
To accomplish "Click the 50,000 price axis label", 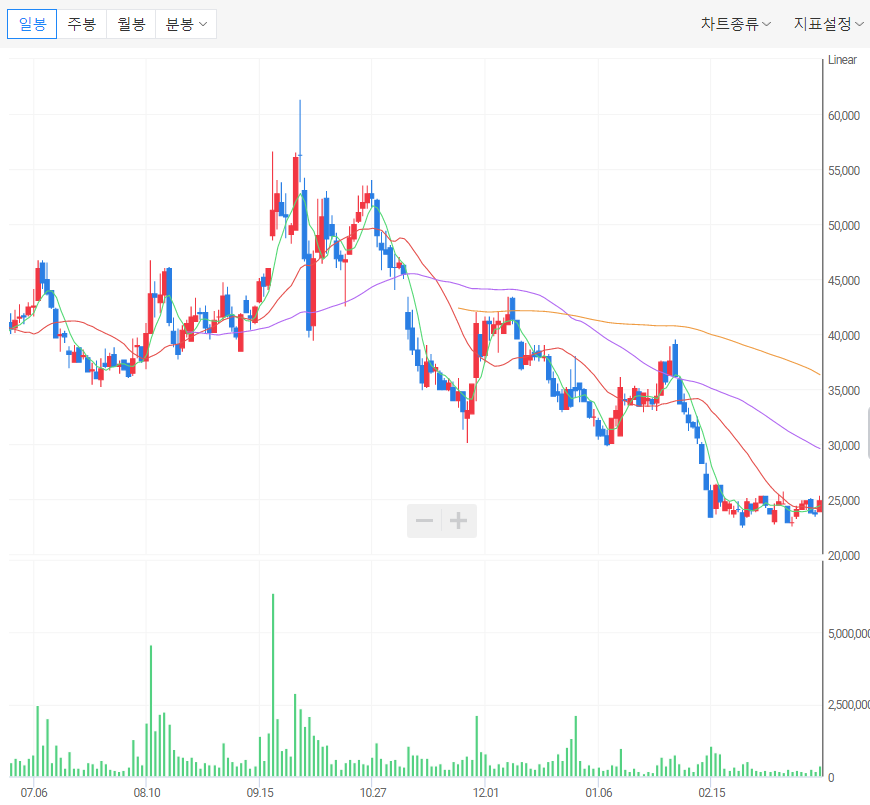I will [844, 226].
